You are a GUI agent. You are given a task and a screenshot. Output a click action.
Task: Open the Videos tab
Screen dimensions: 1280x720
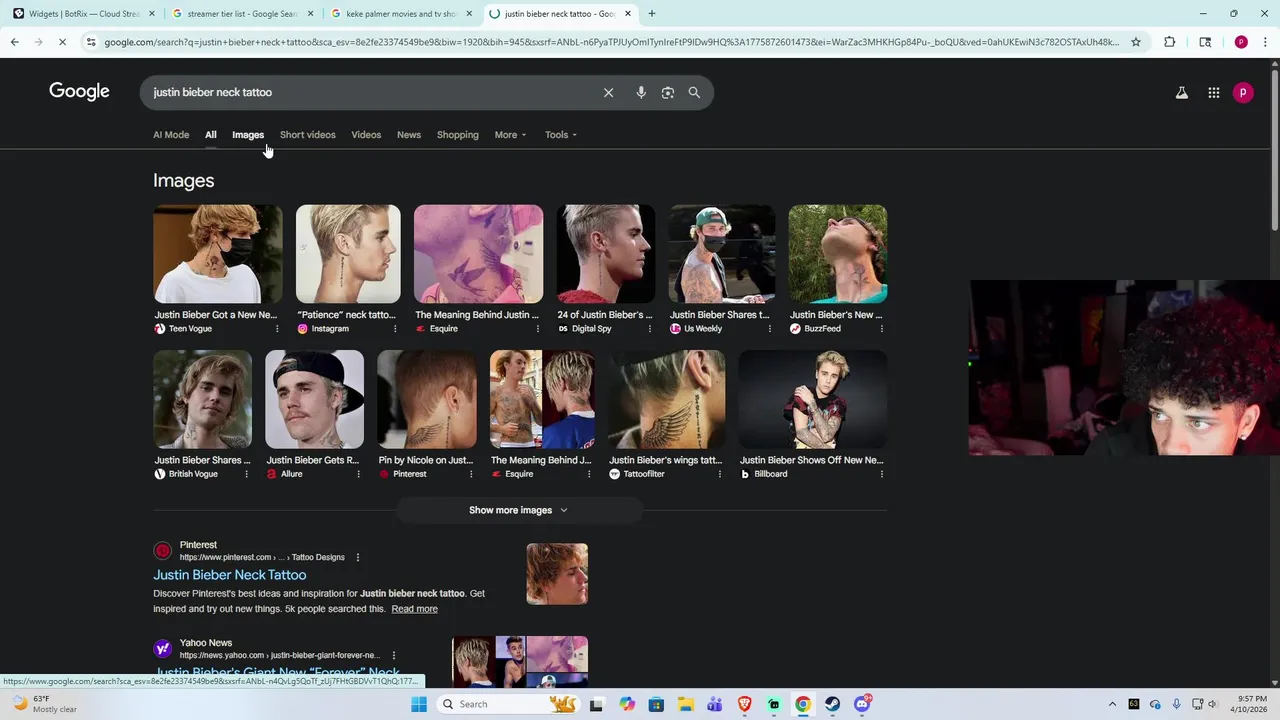pyautogui.click(x=366, y=135)
